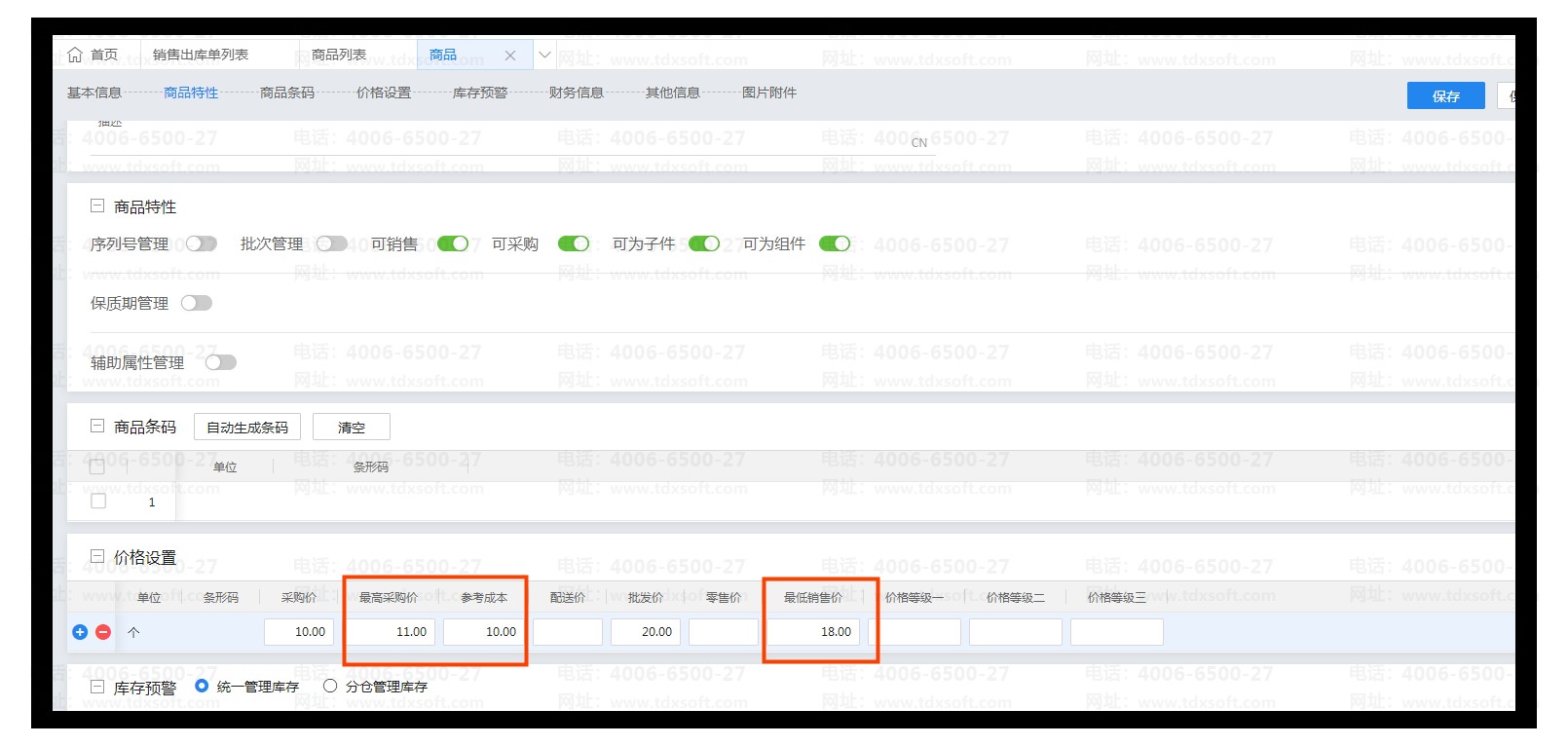Toggle the 保质期管理 switch
The height and width of the screenshot is (746, 1568).
tap(196, 303)
